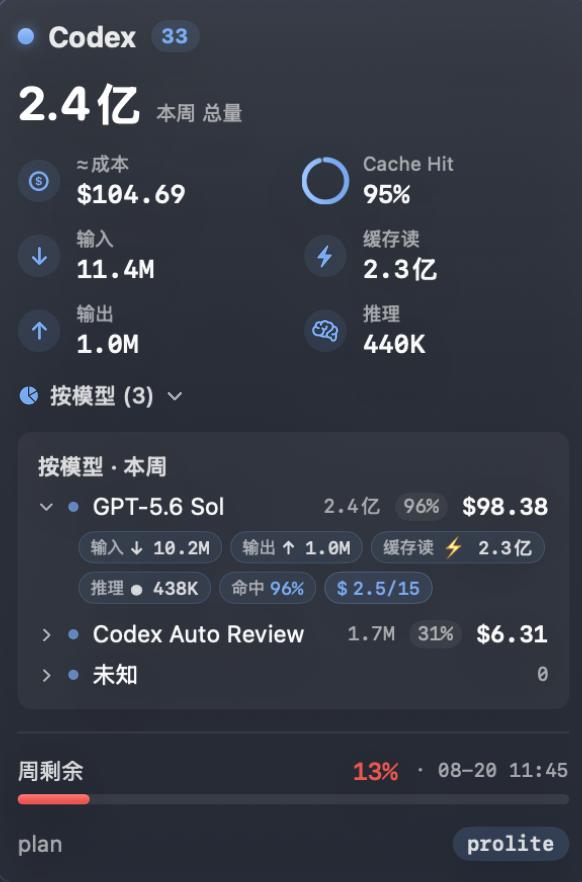Collapse the 按模型 (3) section chevron
Image resolution: width=582 pixels, height=882 pixels.
pyautogui.click(x=175, y=397)
